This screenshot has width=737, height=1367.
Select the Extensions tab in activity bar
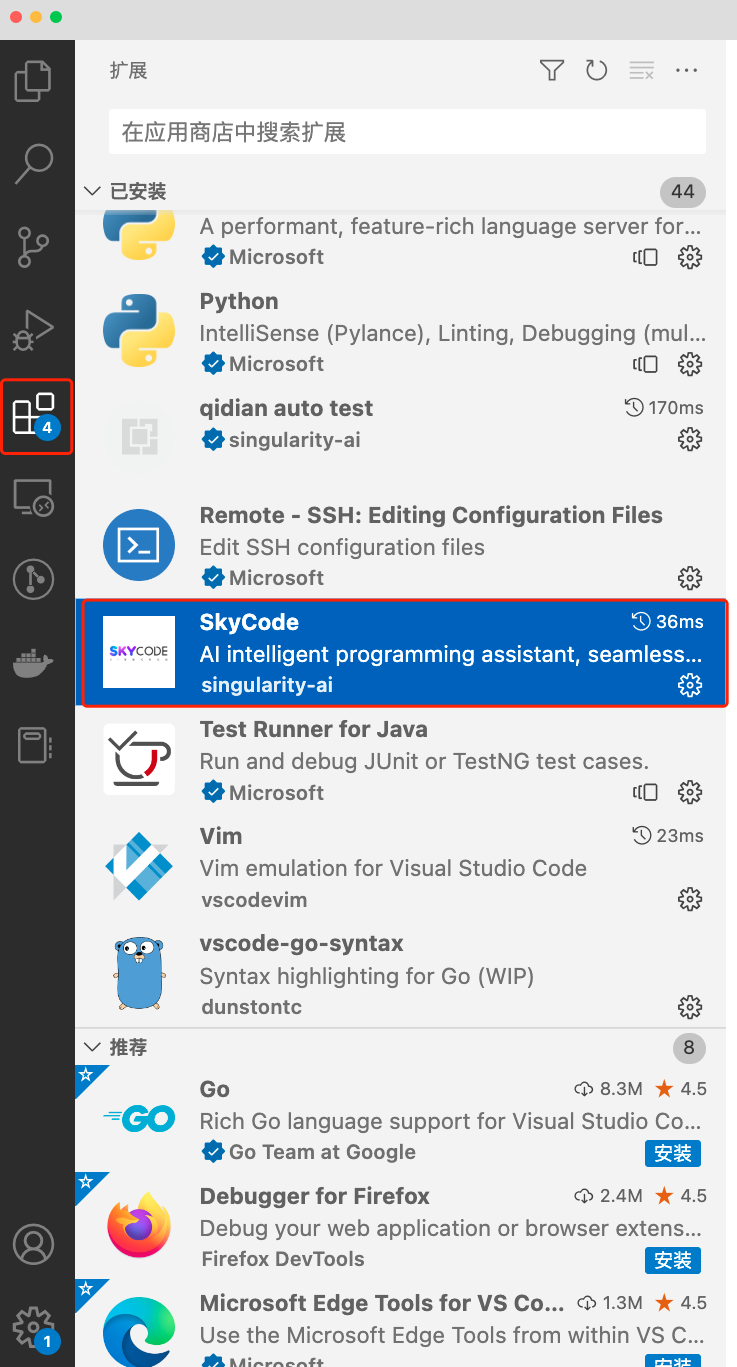click(x=34, y=415)
